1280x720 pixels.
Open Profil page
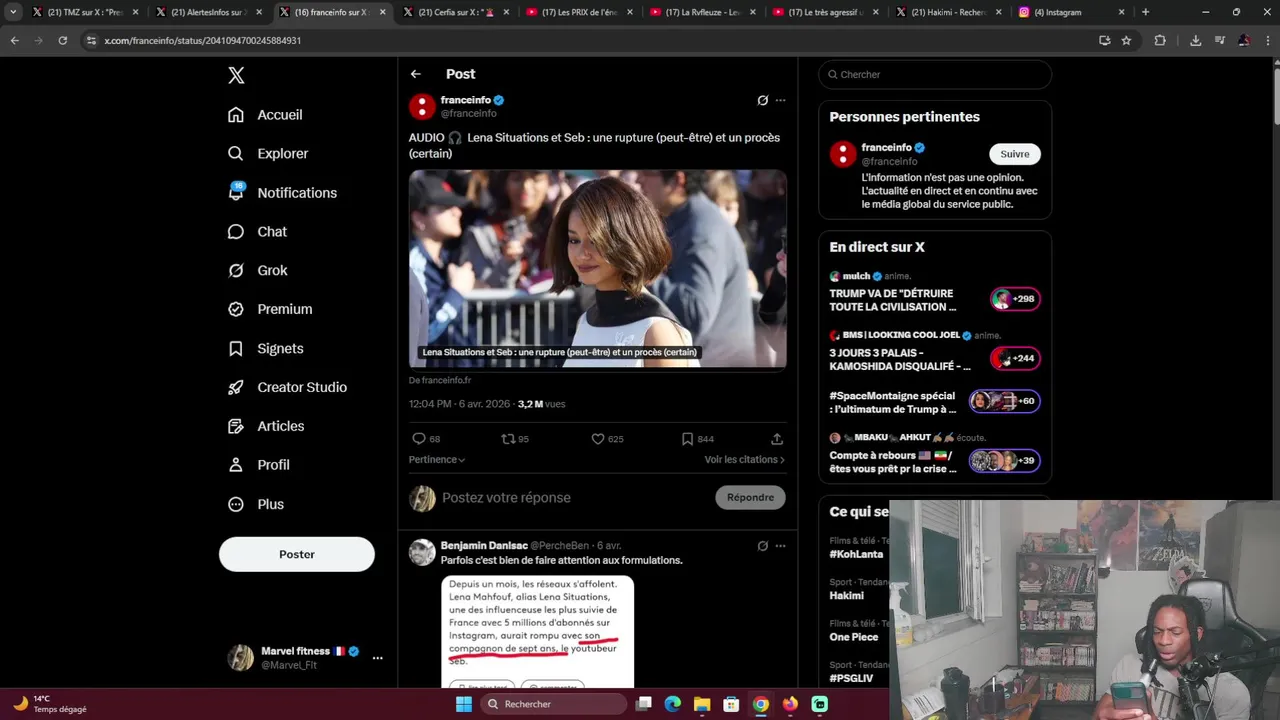pyautogui.click(x=258, y=466)
